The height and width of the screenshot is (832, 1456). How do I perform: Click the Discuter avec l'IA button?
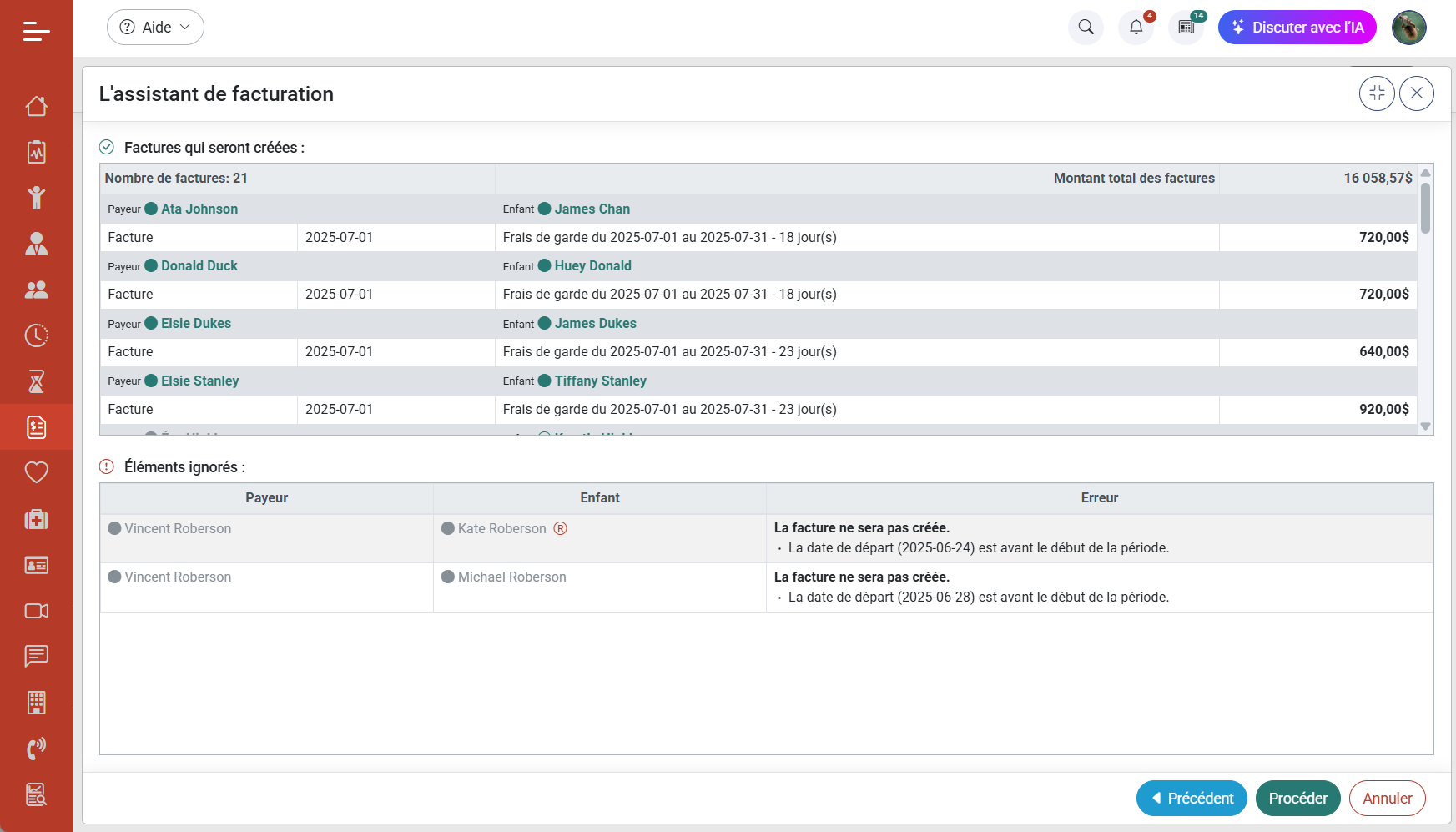pos(1297,27)
